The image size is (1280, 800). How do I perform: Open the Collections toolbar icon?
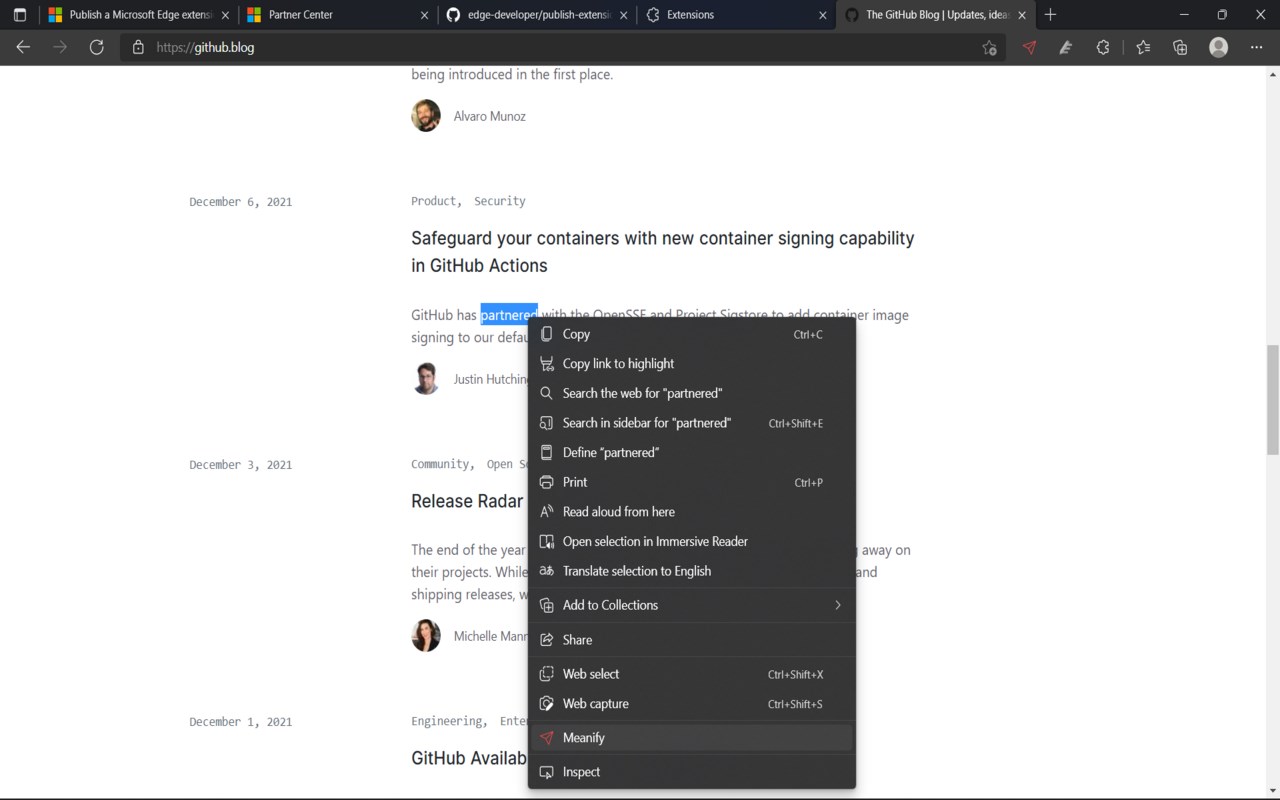tap(1180, 47)
